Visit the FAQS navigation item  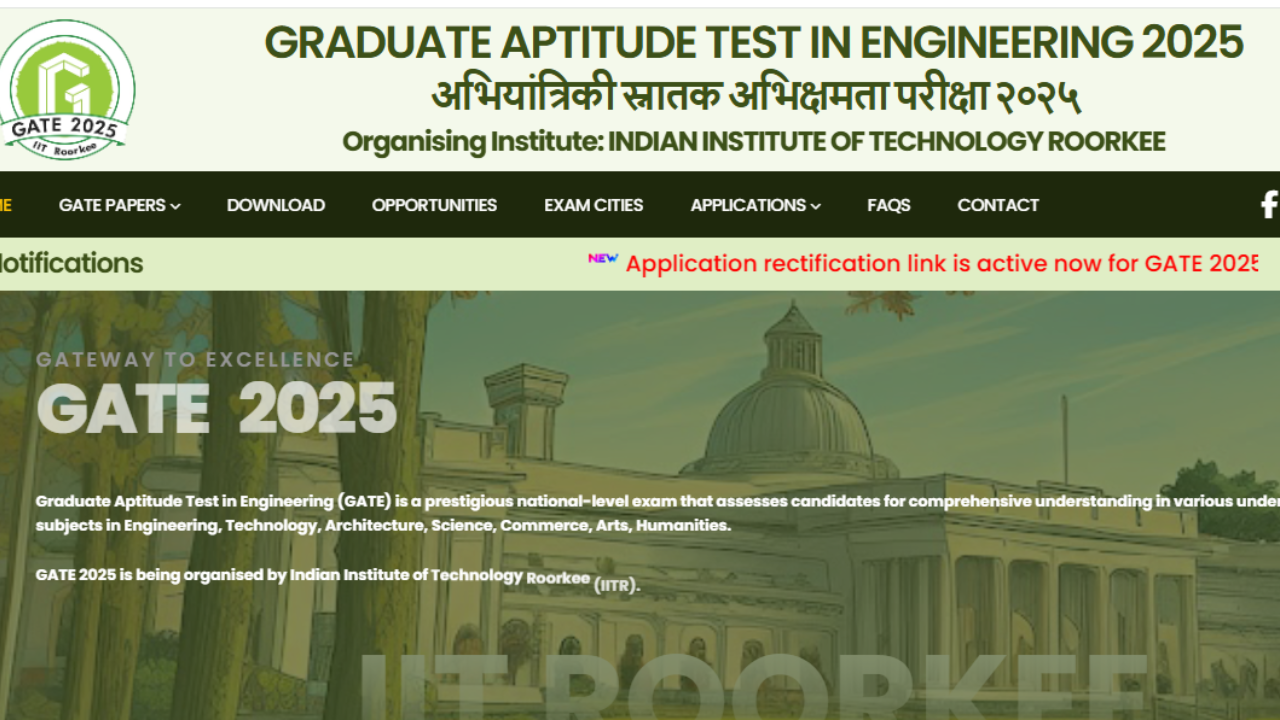(x=888, y=205)
